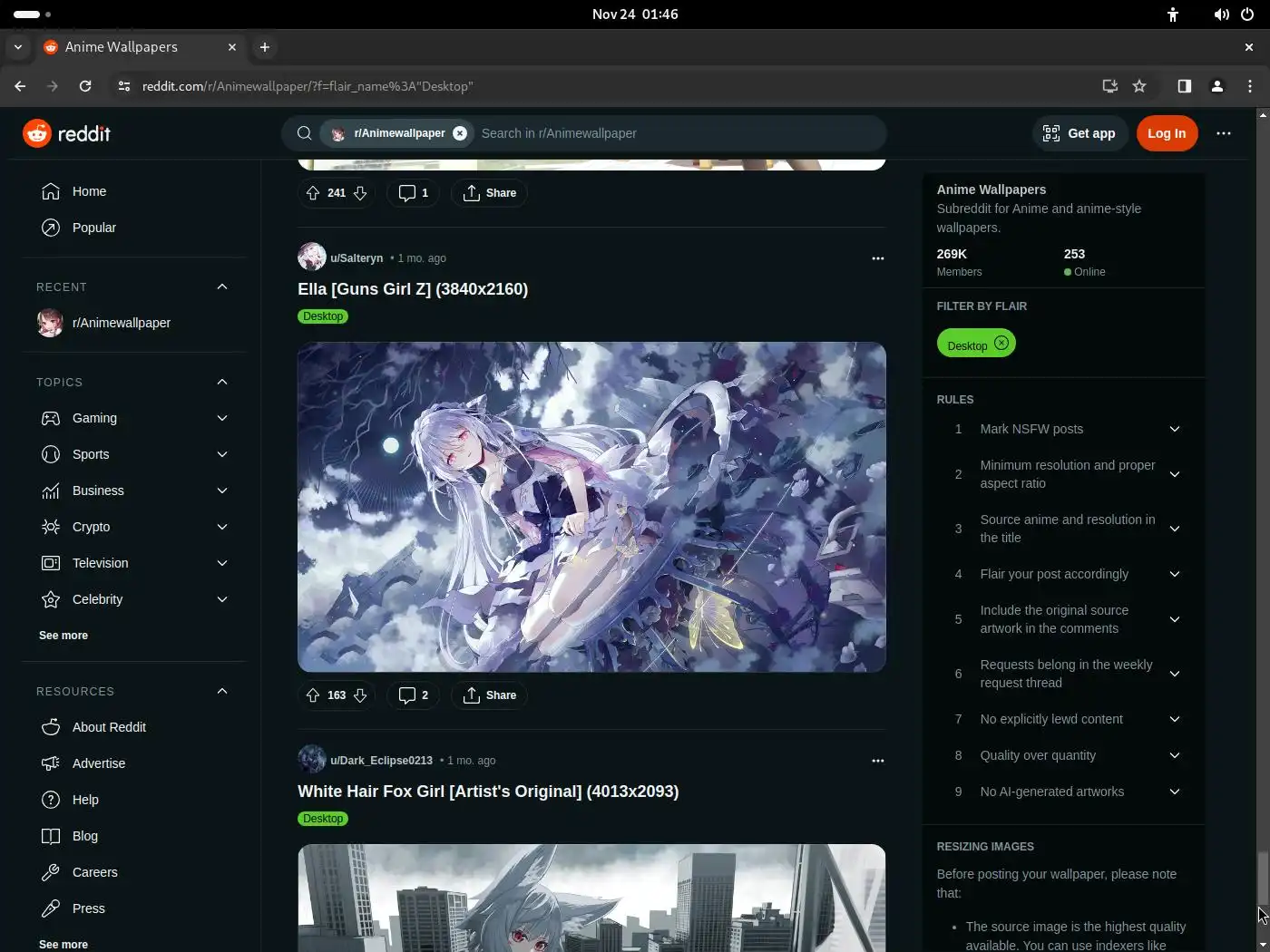
Task: Click the Desktop flair under Fox Girl post
Action: coord(323,819)
